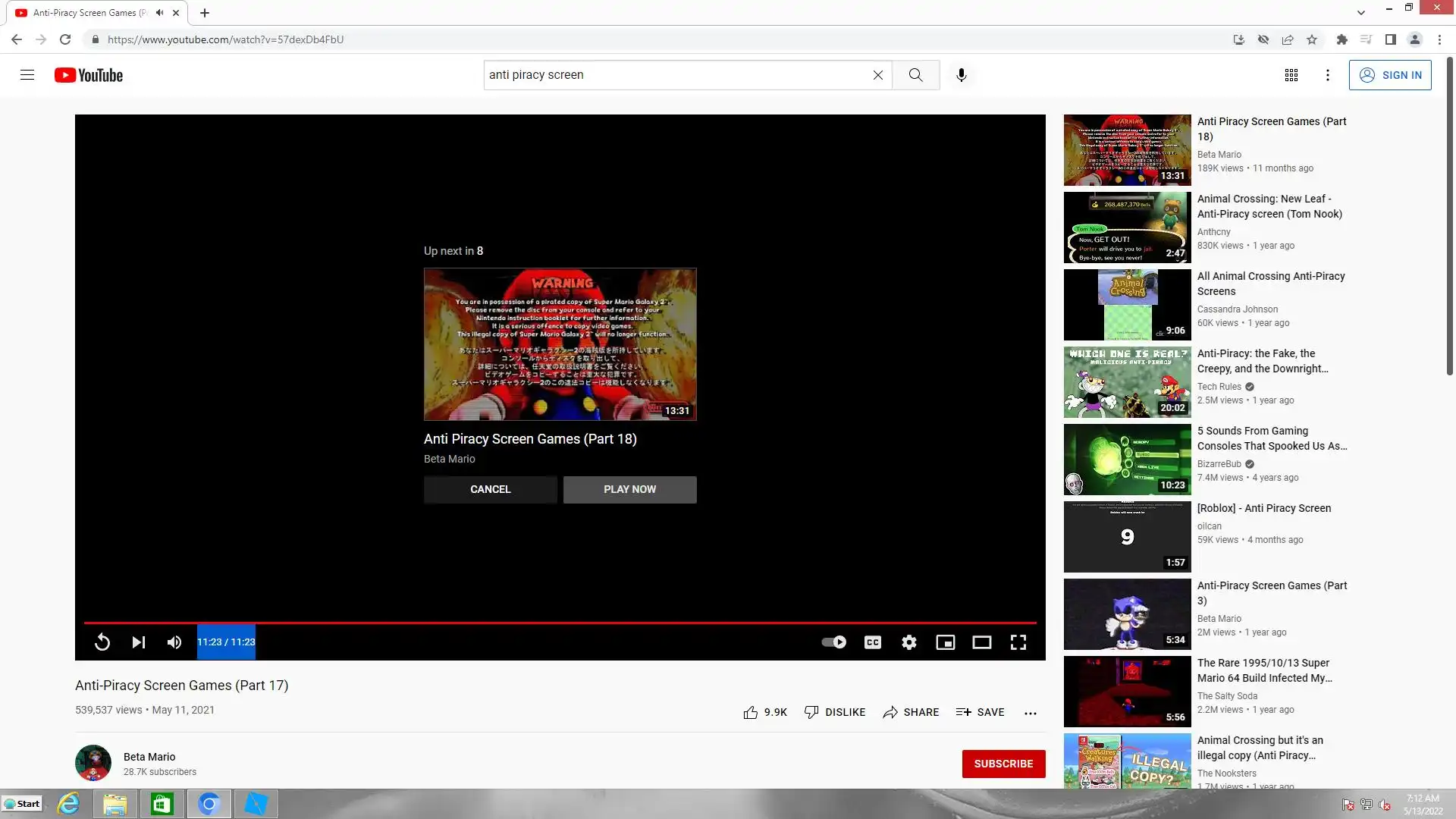Open the video settings gear
The width and height of the screenshot is (1456, 819).
coord(908,642)
